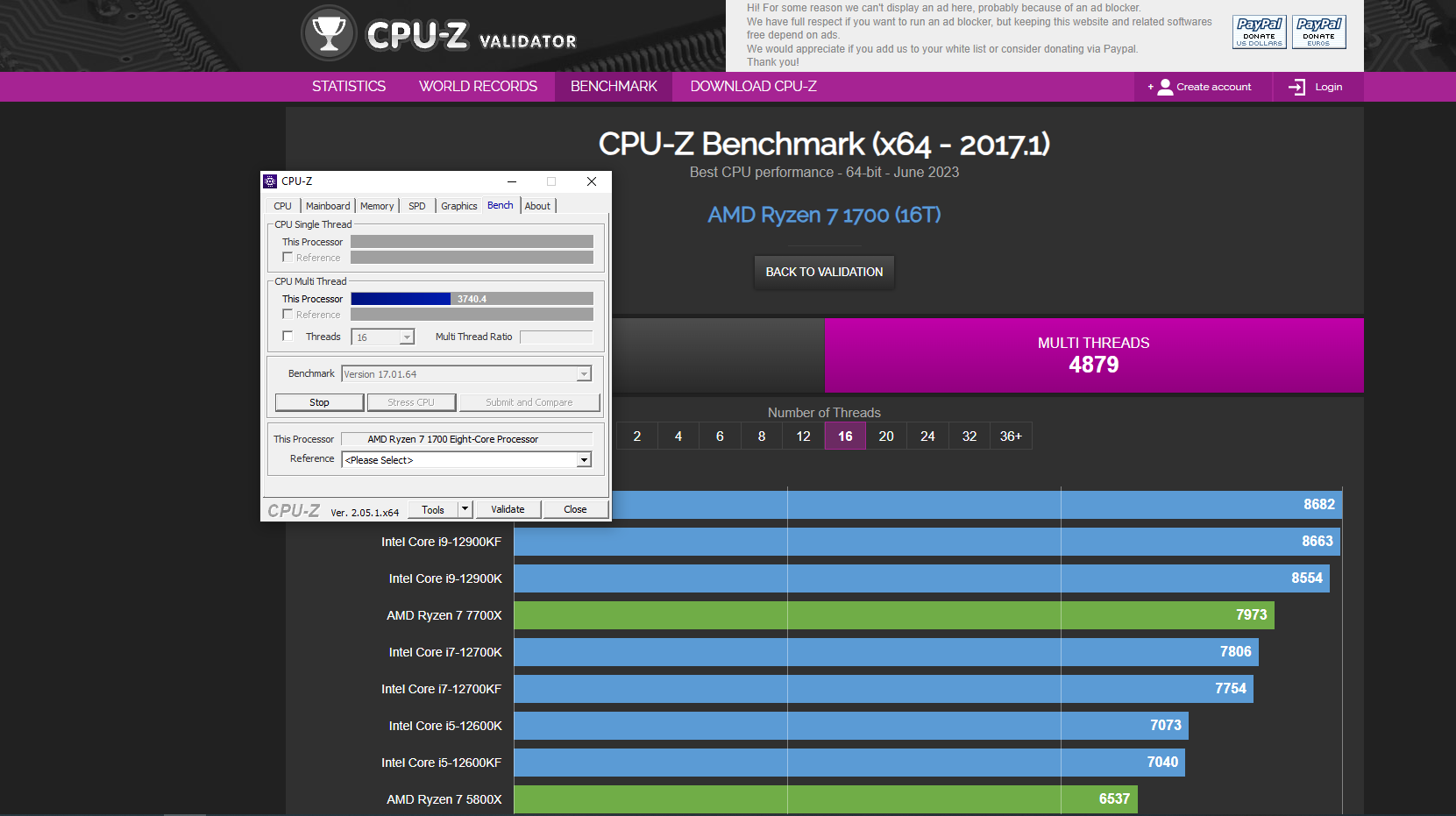Click the Multi Thread Ratio field
The image size is (1456, 816).
557,337
